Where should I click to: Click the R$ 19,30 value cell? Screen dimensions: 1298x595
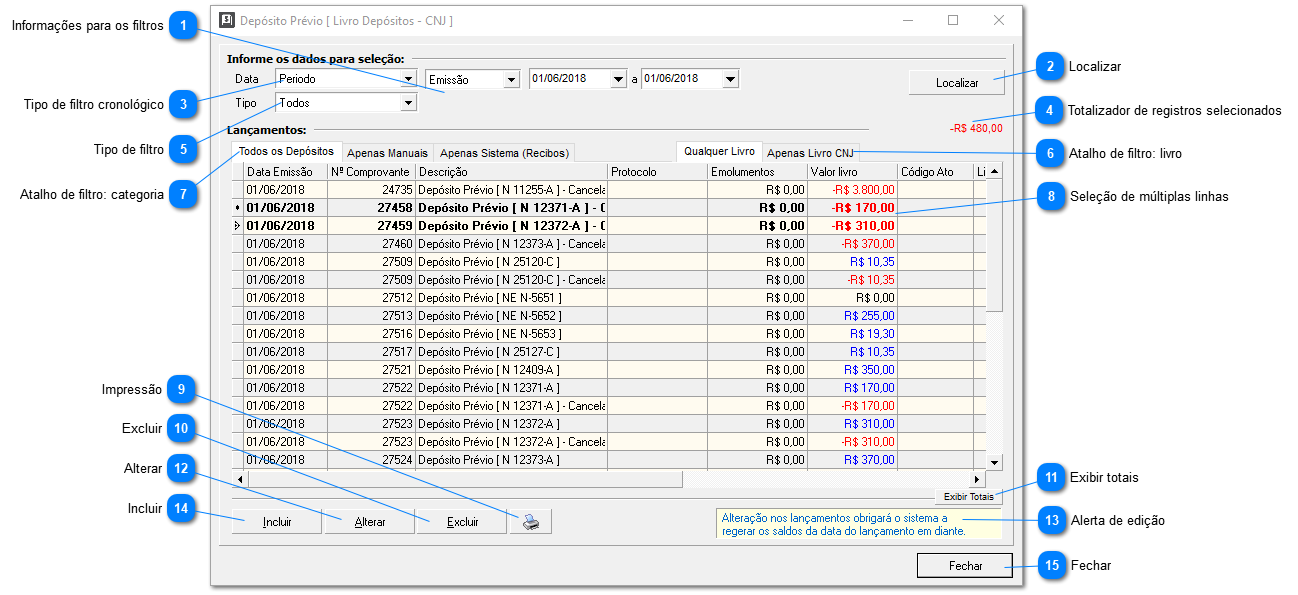pos(852,333)
